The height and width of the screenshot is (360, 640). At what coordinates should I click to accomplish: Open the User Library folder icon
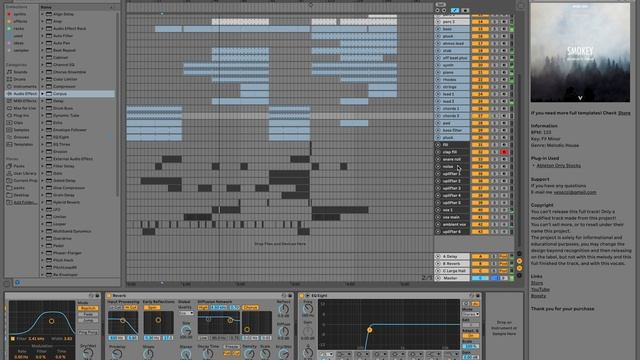(9, 173)
